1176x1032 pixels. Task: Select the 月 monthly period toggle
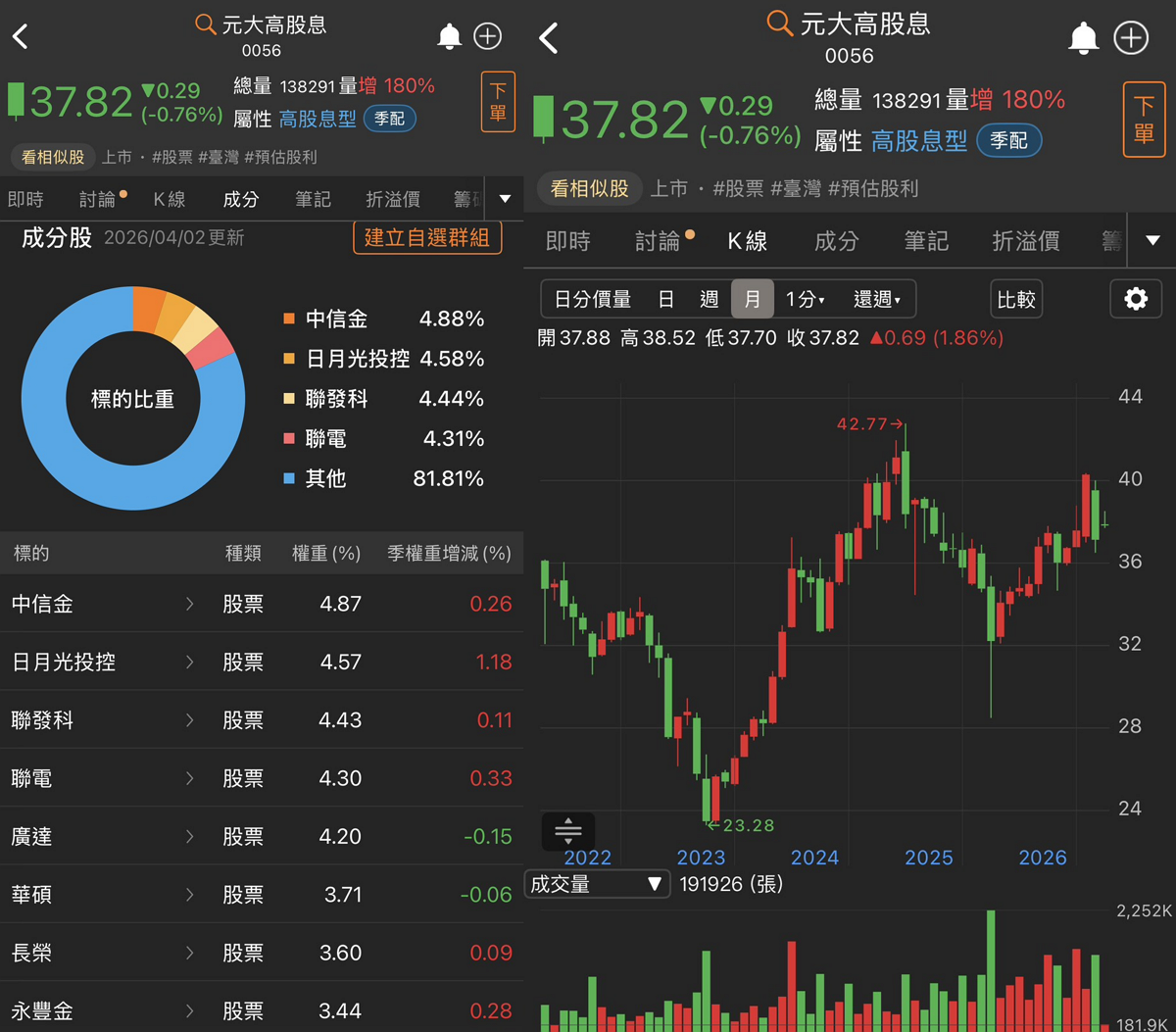pyautogui.click(x=752, y=299)
